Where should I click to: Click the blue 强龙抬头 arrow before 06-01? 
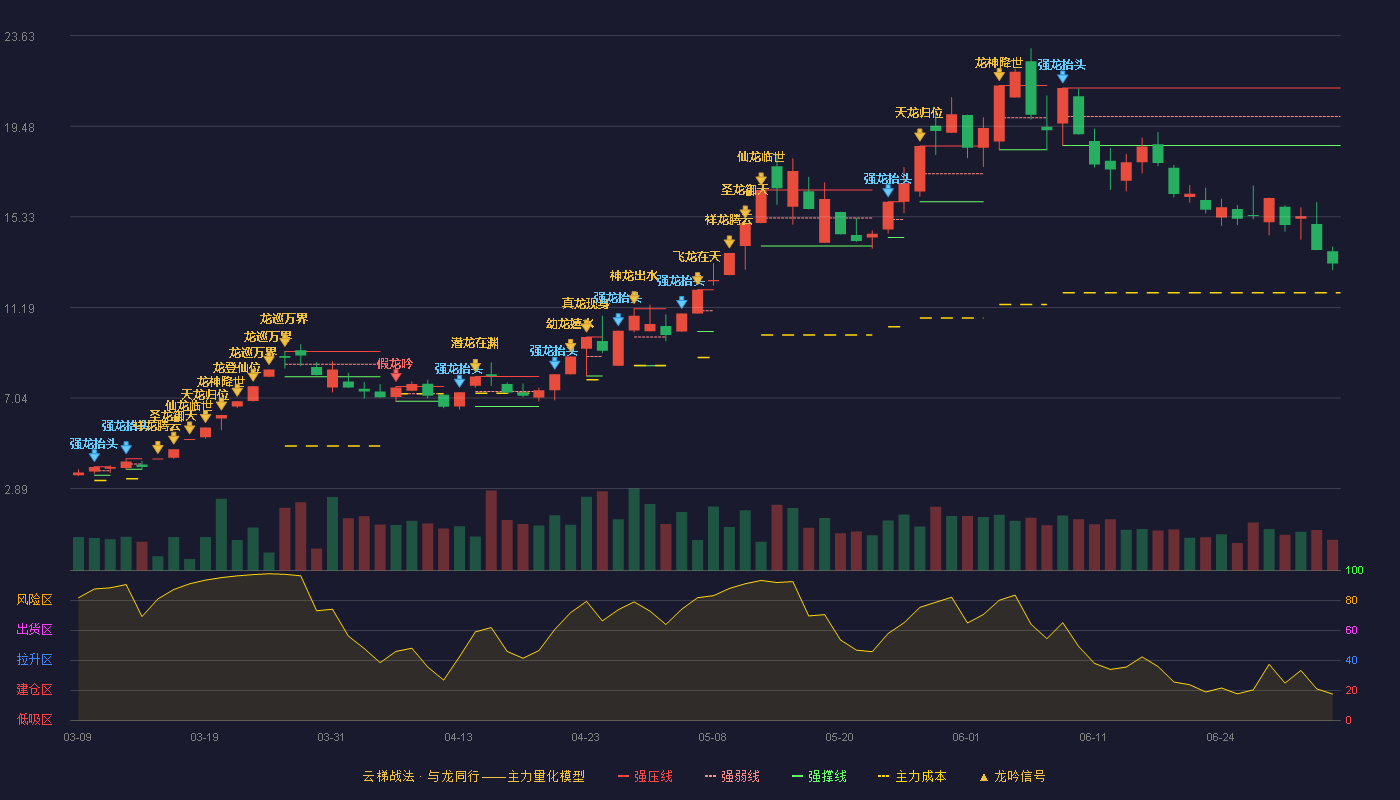[888, 191]
